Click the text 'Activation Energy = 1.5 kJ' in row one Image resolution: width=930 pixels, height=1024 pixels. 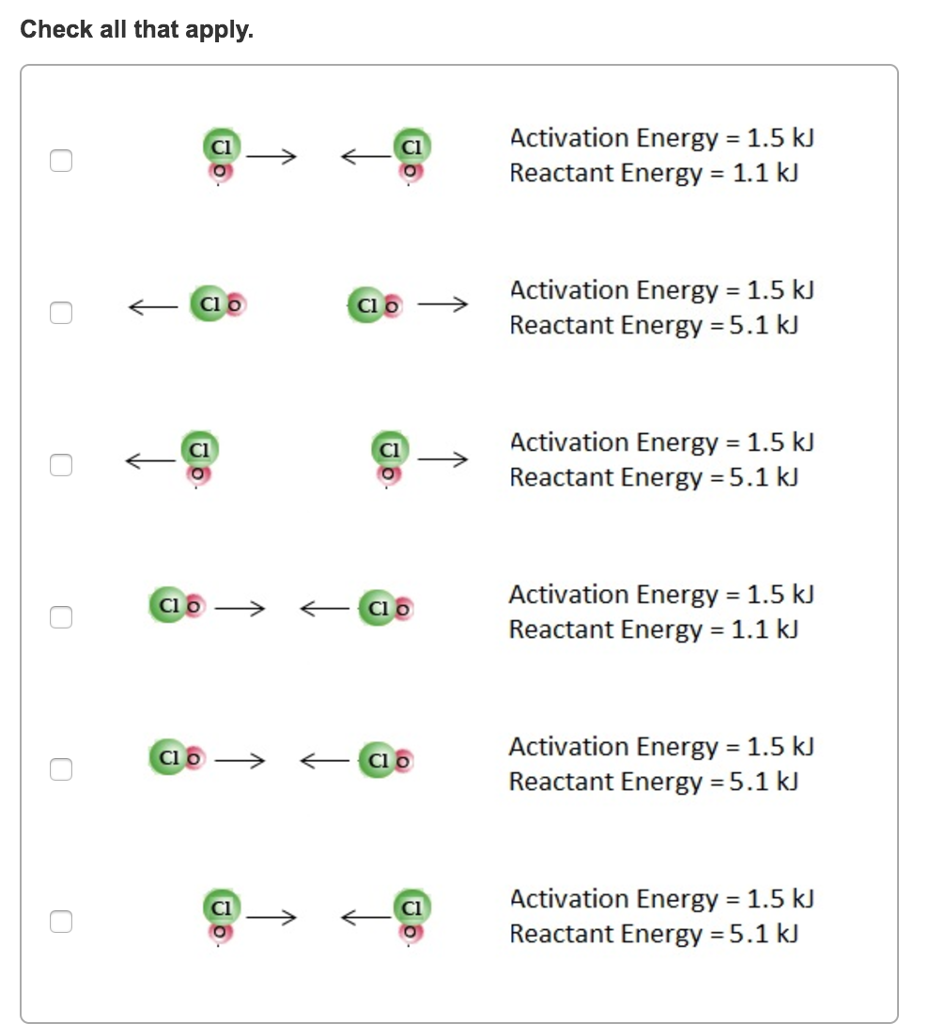click(661, 138)
